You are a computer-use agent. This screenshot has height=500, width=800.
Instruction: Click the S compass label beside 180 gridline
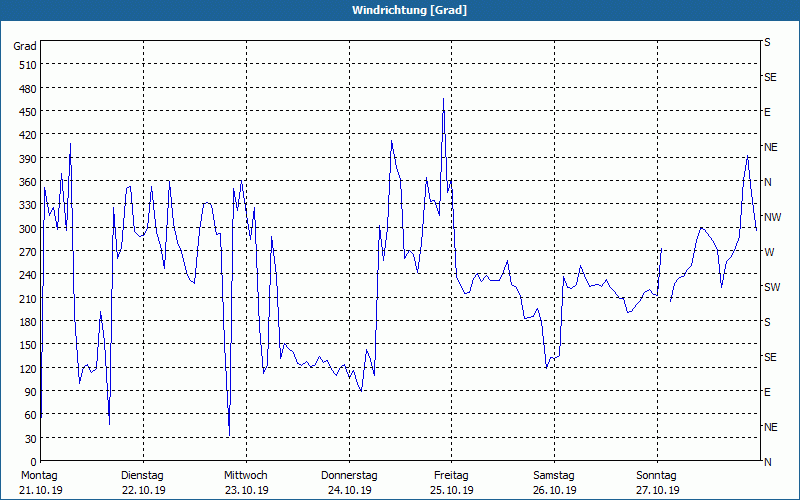point(767,322)
